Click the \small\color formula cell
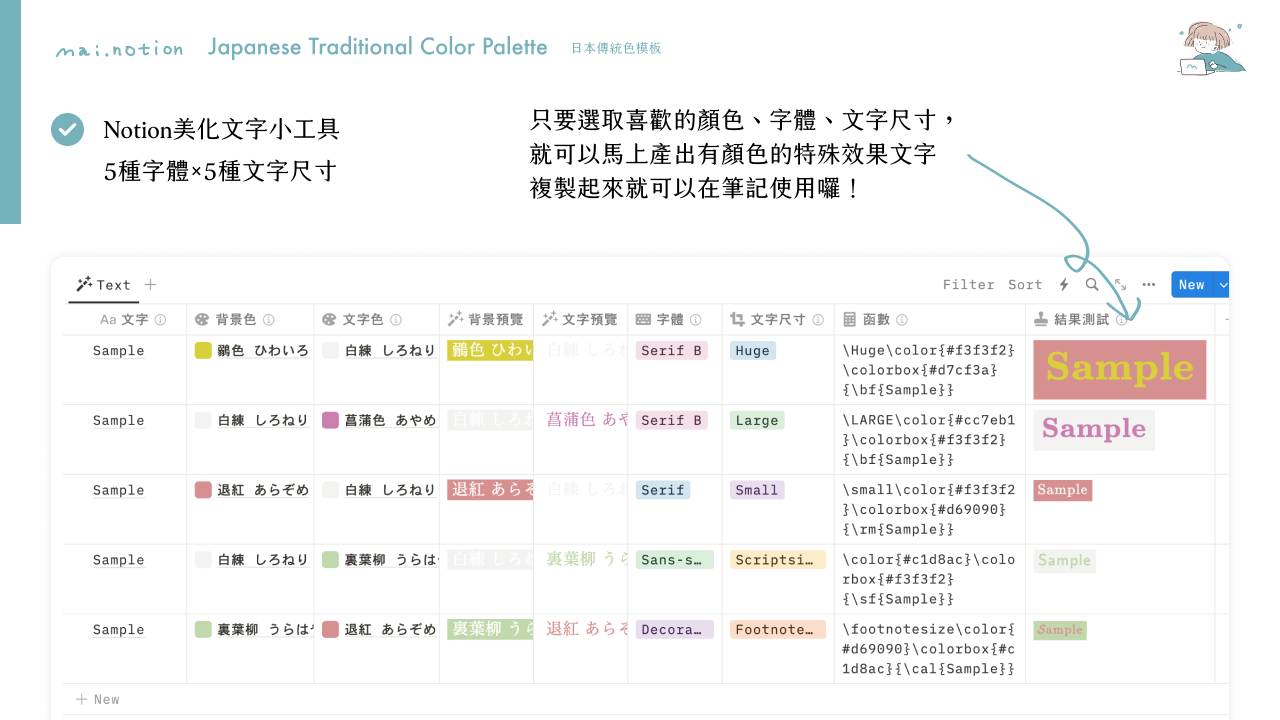 tap(930, 509)
